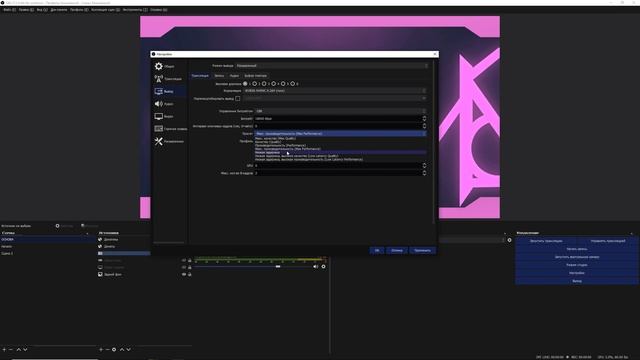This screenshot has height=360, width=640.
Task: Open the Rate Control CBR dropdown
Action: 340,111
